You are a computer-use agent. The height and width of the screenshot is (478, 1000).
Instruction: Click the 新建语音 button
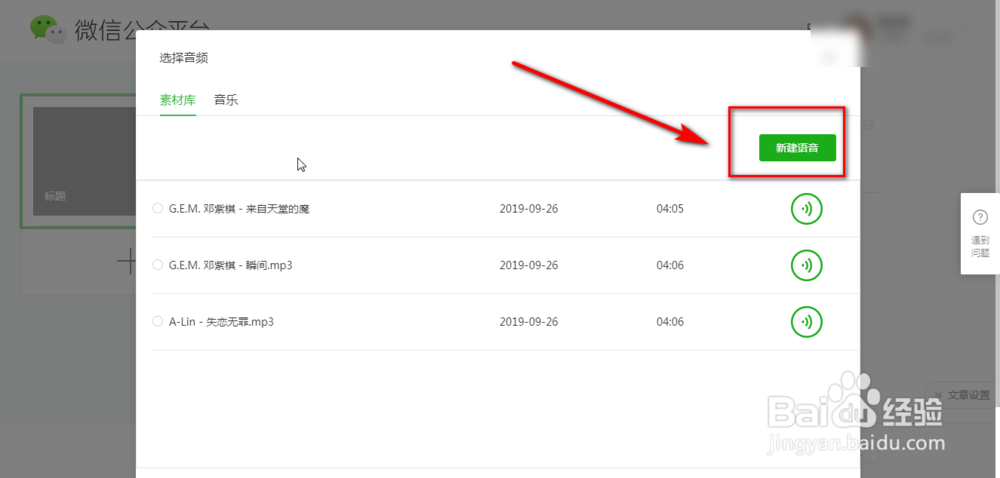click(797, 148)
